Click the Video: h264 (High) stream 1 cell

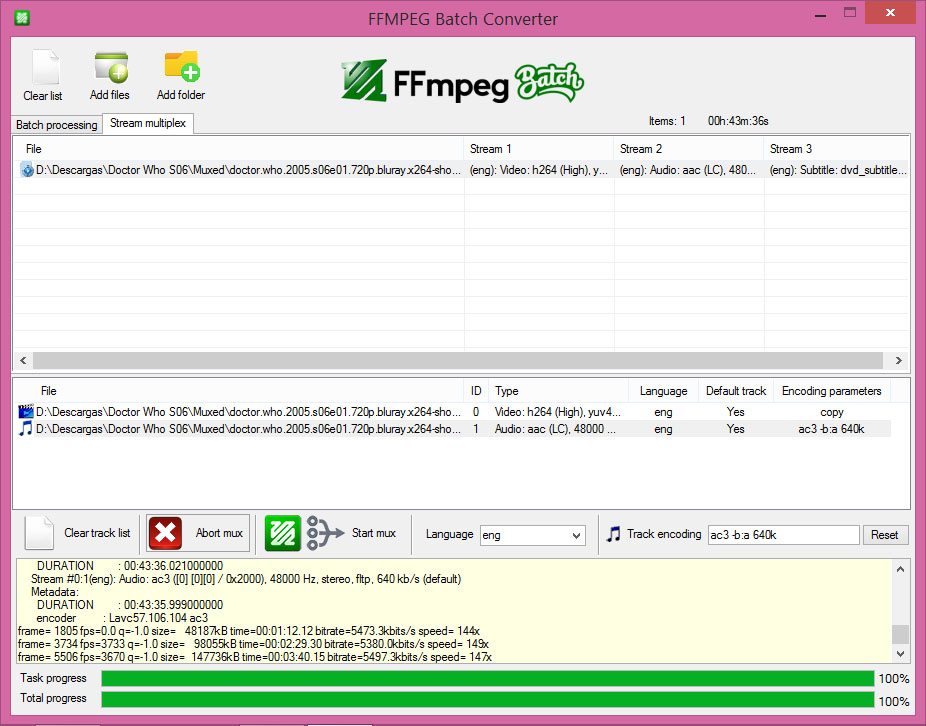pos(539,170)
